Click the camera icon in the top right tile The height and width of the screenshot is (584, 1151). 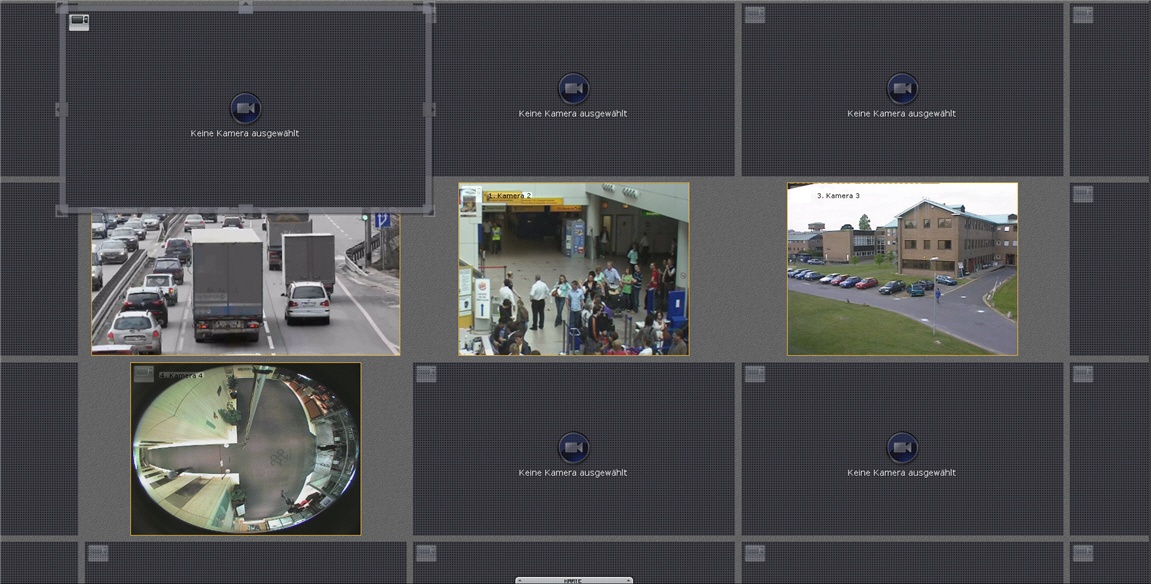pyautogui.click(x=902, y=88)
